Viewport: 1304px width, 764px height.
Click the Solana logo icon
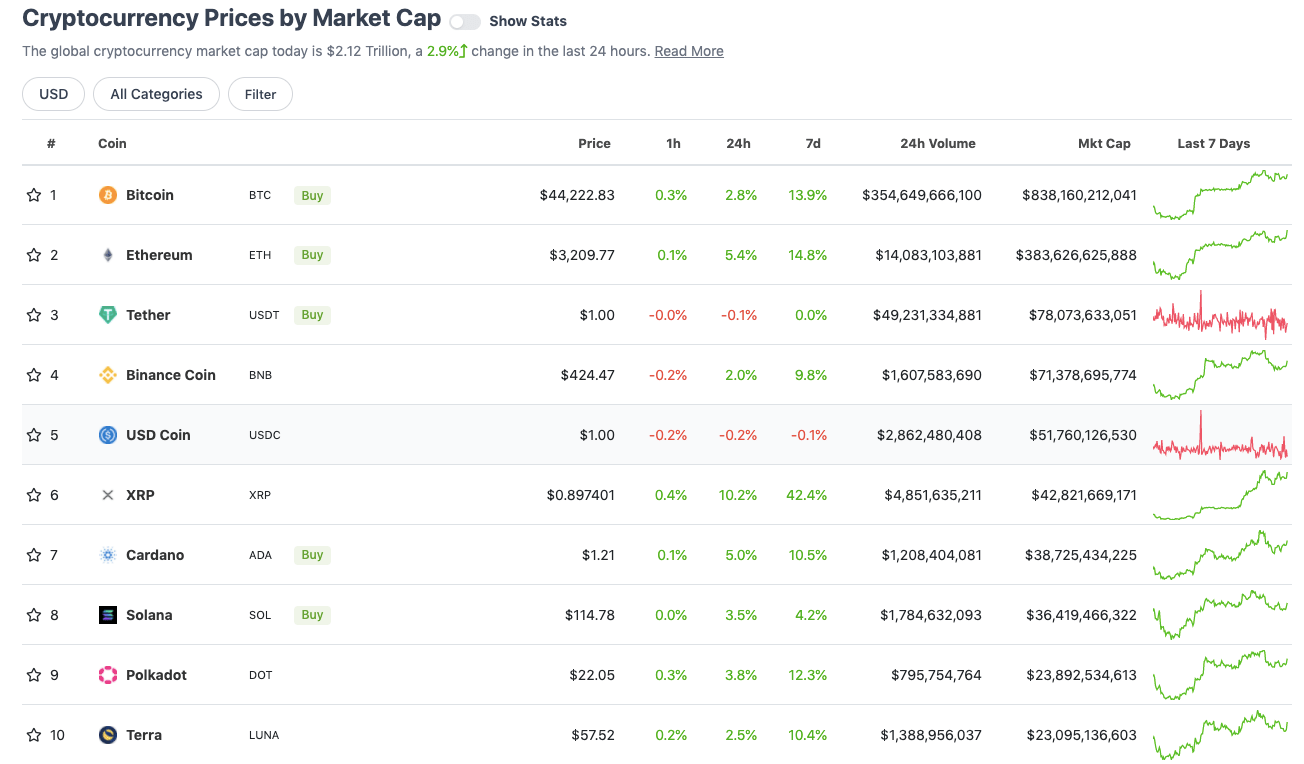click(x=108, y=615)
